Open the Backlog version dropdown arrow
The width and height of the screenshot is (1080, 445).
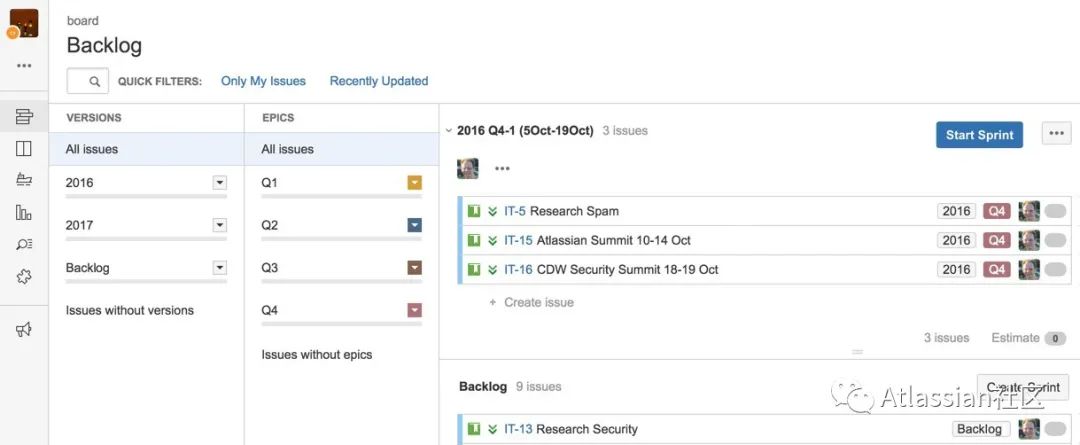pyautogui.click(x=220, y=267)
